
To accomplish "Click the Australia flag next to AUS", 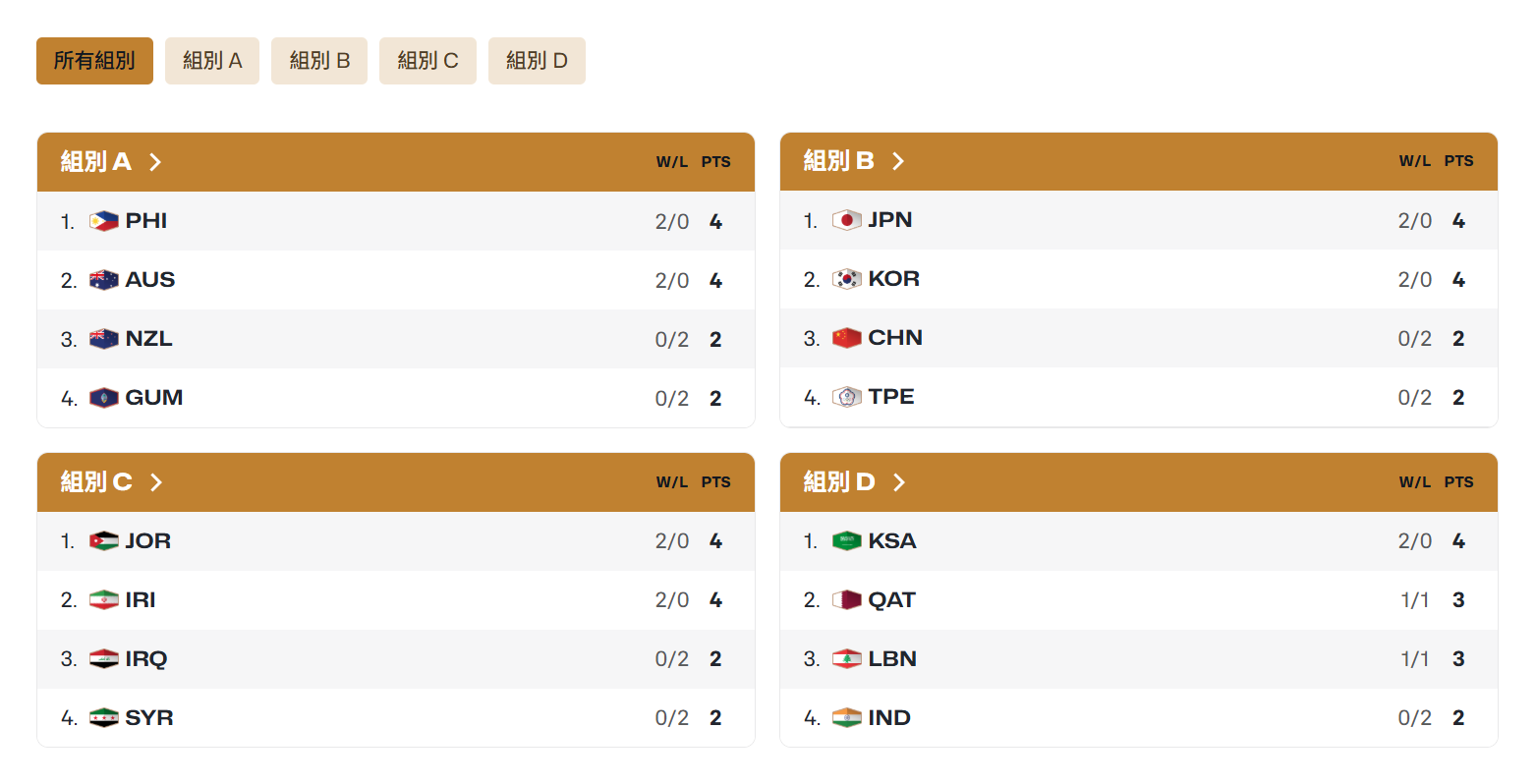I will pos(103,280).
